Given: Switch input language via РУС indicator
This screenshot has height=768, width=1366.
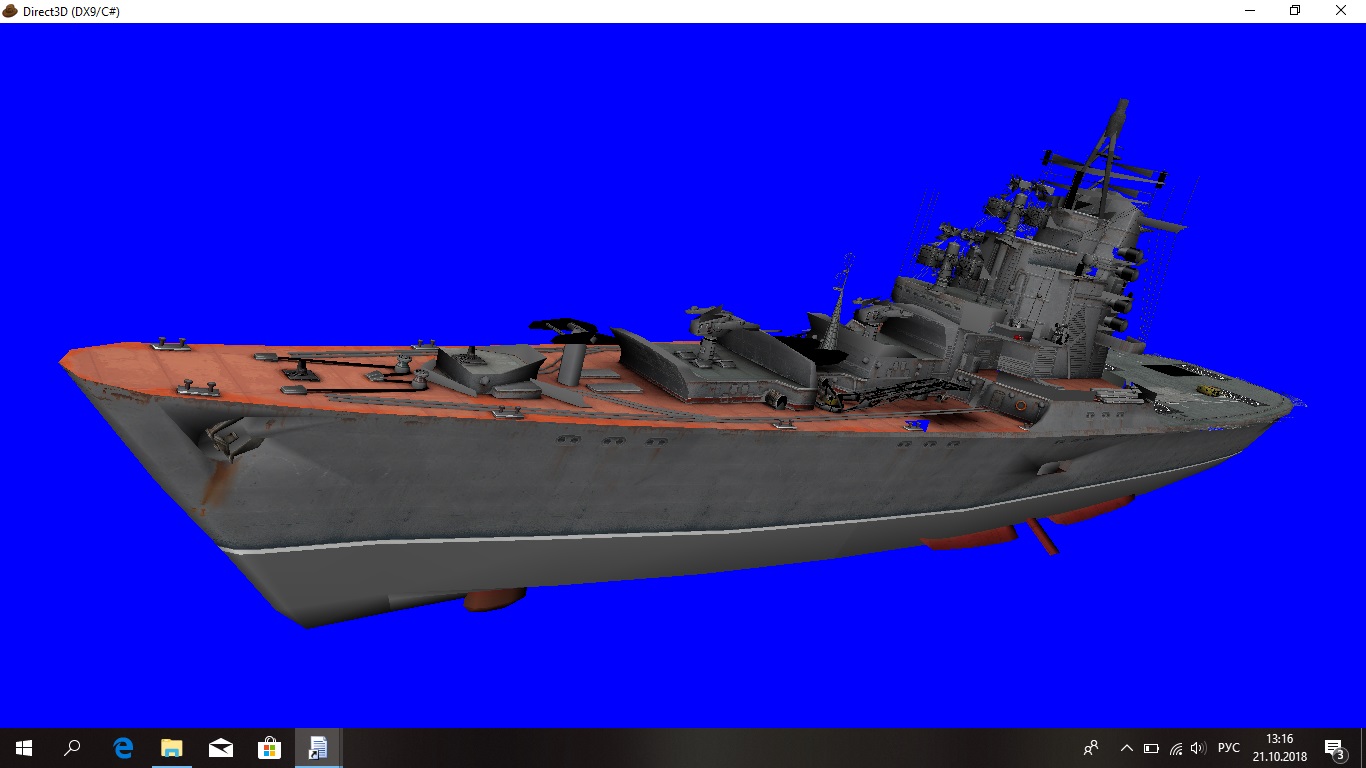Looking at the screenshot, I should (x=1229, y=748).
